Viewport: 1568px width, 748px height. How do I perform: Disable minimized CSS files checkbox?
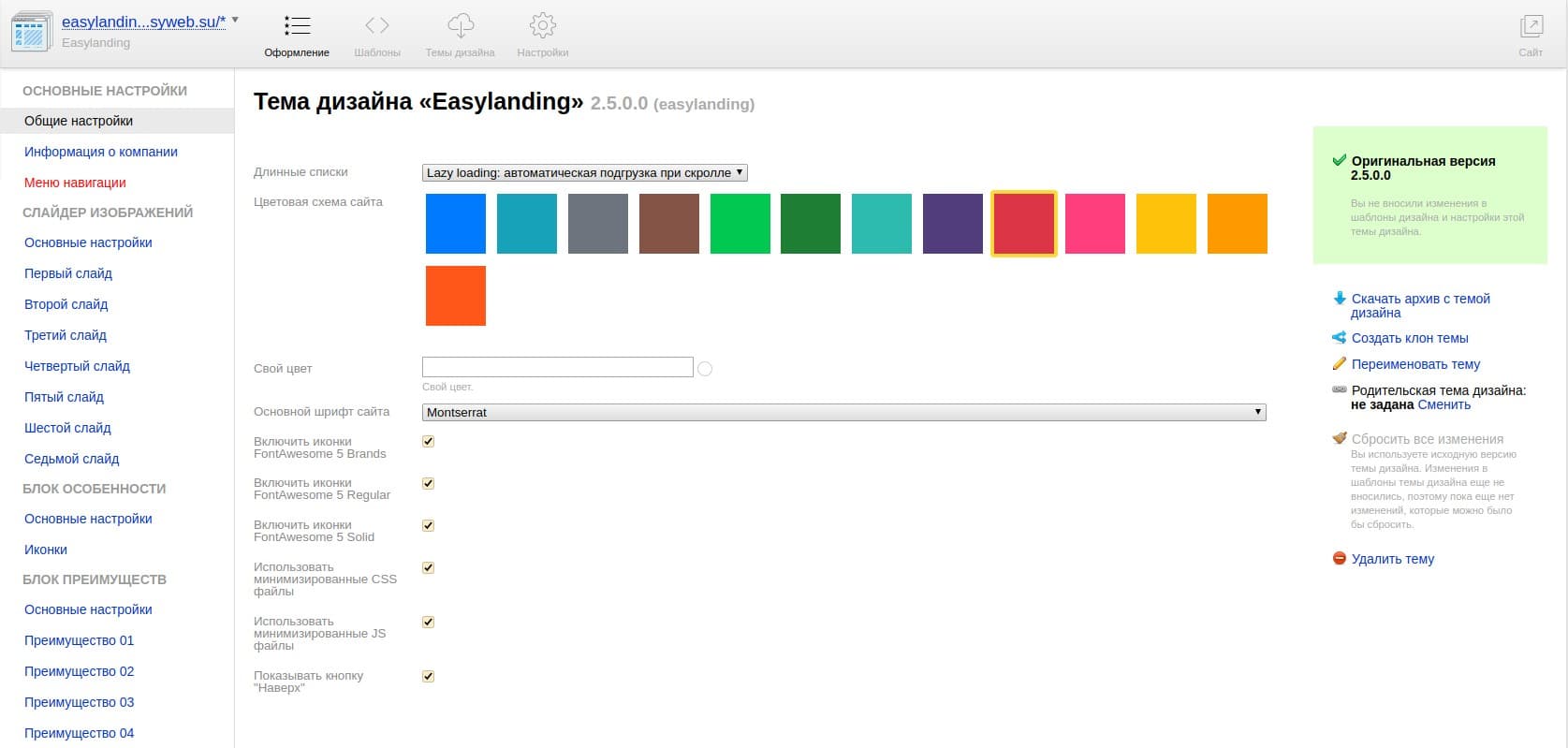[x=428, y=568]
